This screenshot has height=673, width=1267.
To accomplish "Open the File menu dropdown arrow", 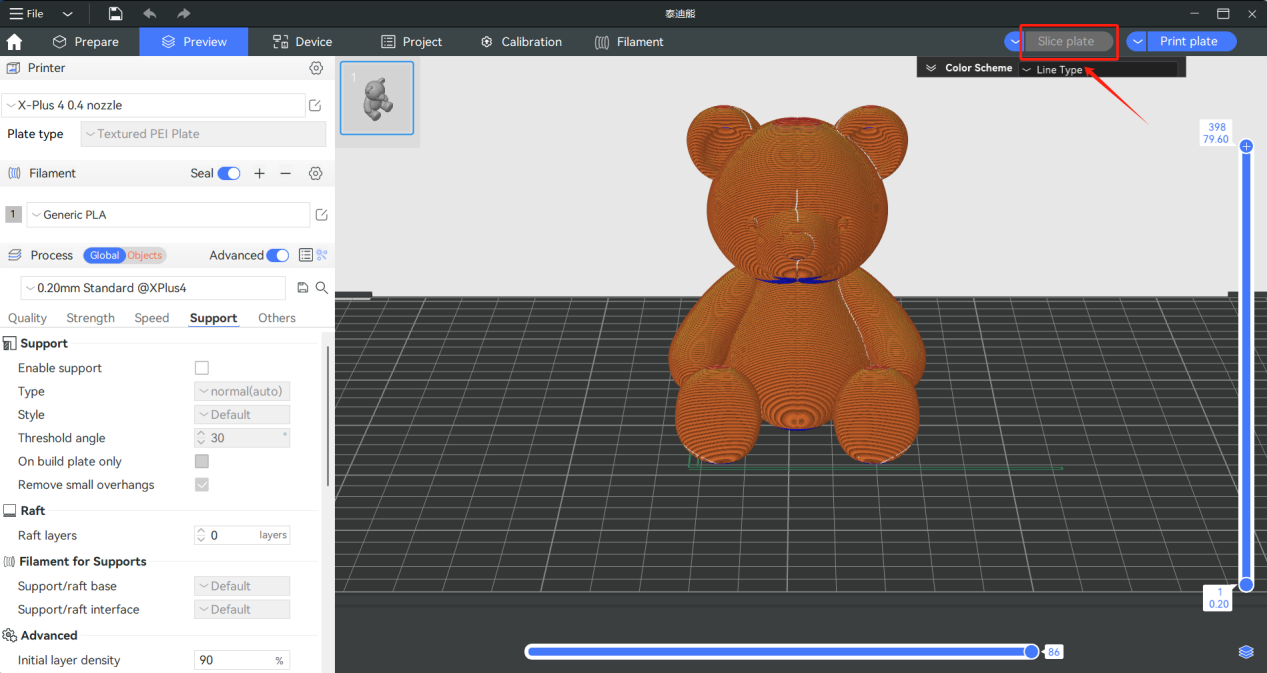I will (67, 14).
